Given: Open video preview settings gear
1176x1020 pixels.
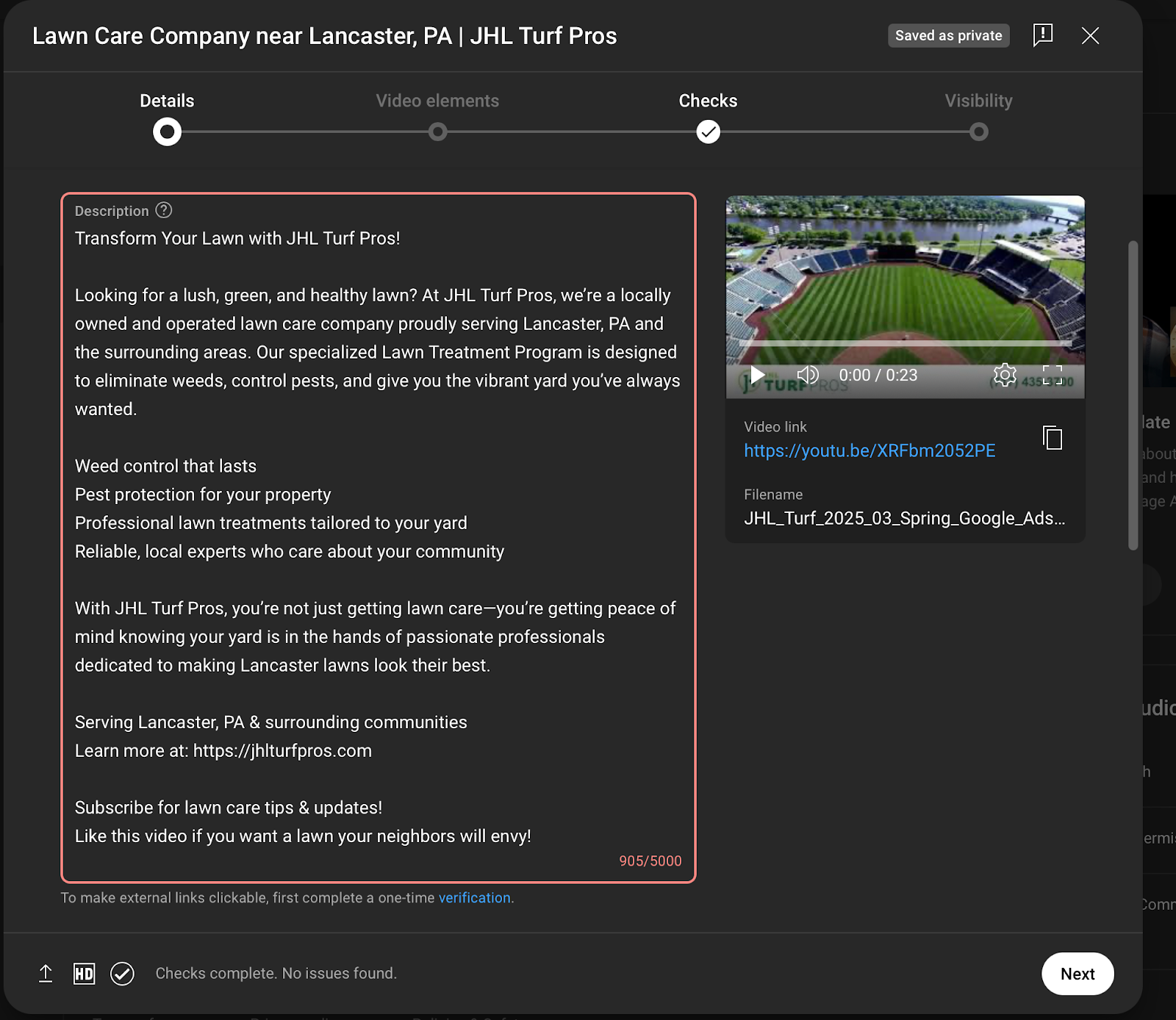Looking at the screenshot, I should [x=1005, y=375].
